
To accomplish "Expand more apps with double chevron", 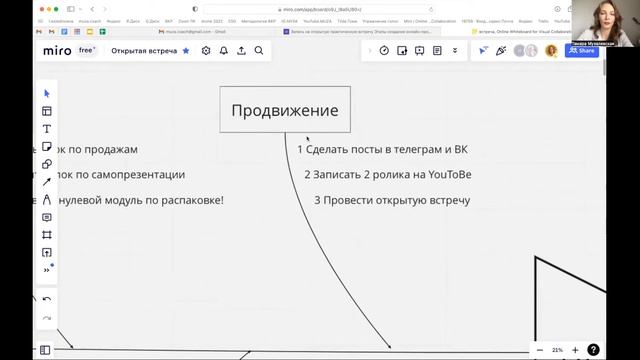I will [455, 51].
